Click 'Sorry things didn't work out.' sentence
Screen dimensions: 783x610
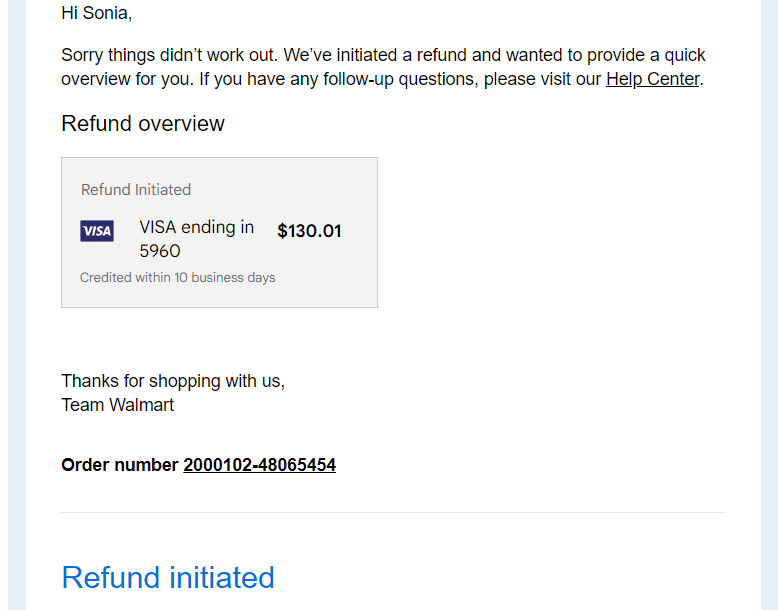[x=169, y=55]
